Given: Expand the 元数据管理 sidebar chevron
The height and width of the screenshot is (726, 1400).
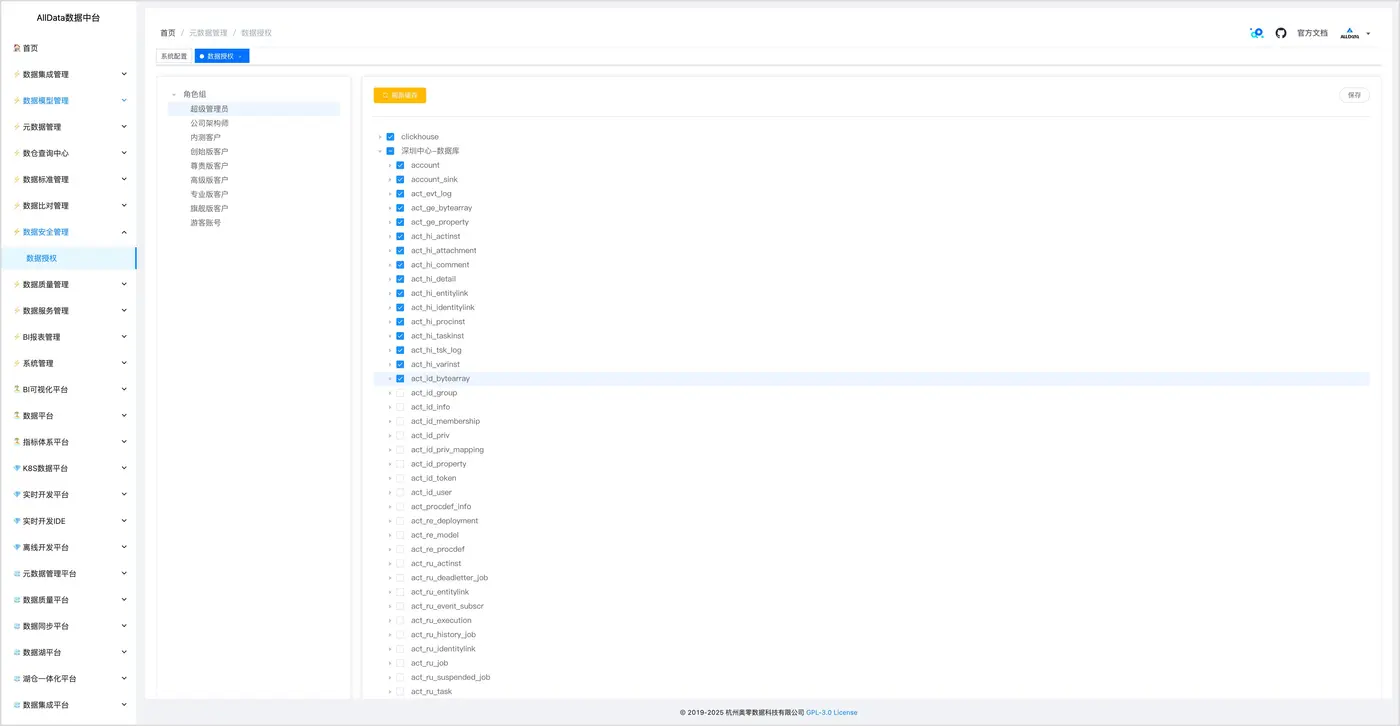Looking at the screenshot, I should coord(124,127).
